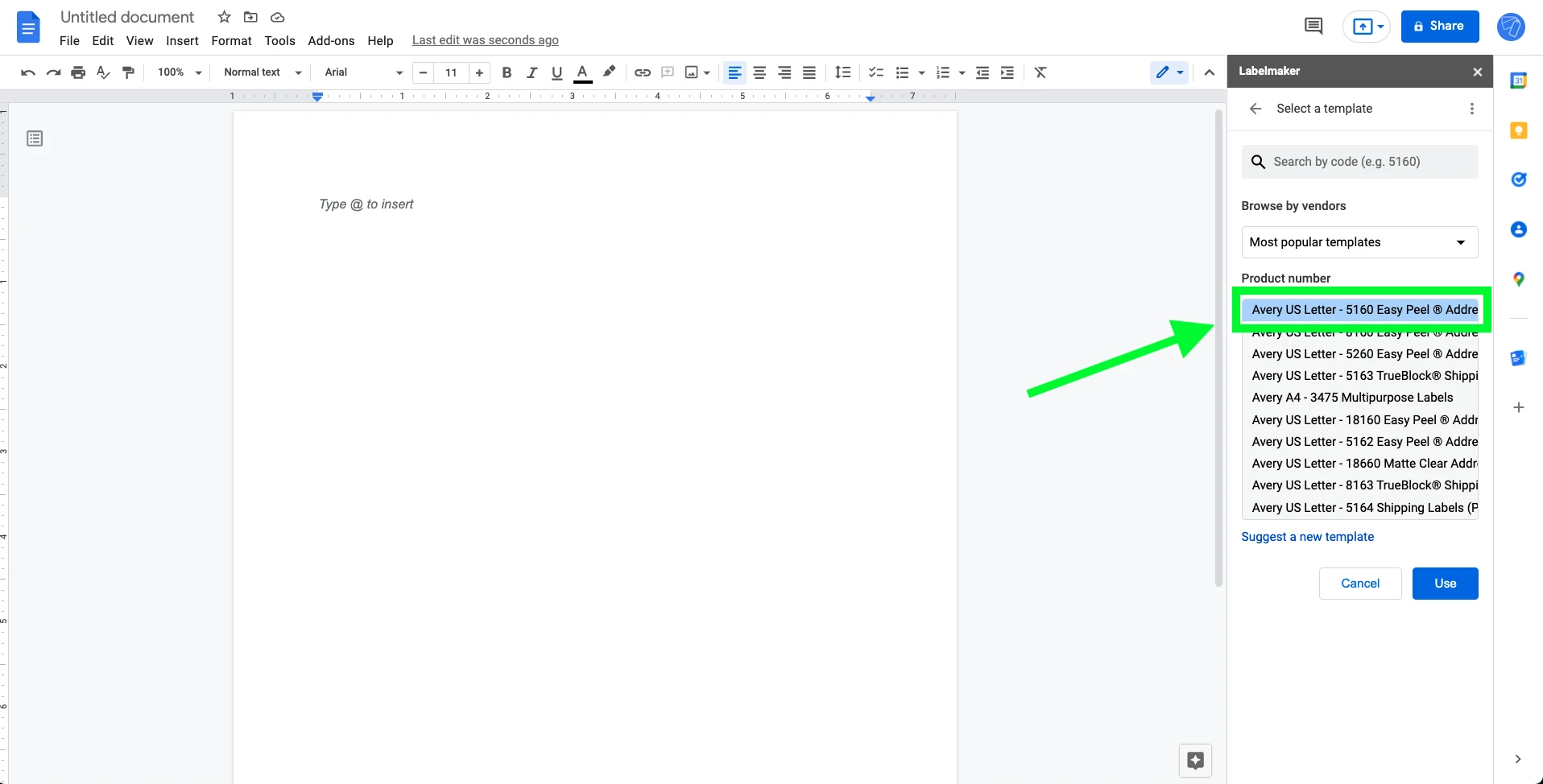Open the View menu
Screen dimensions: 1543x784
pos(139,41)
